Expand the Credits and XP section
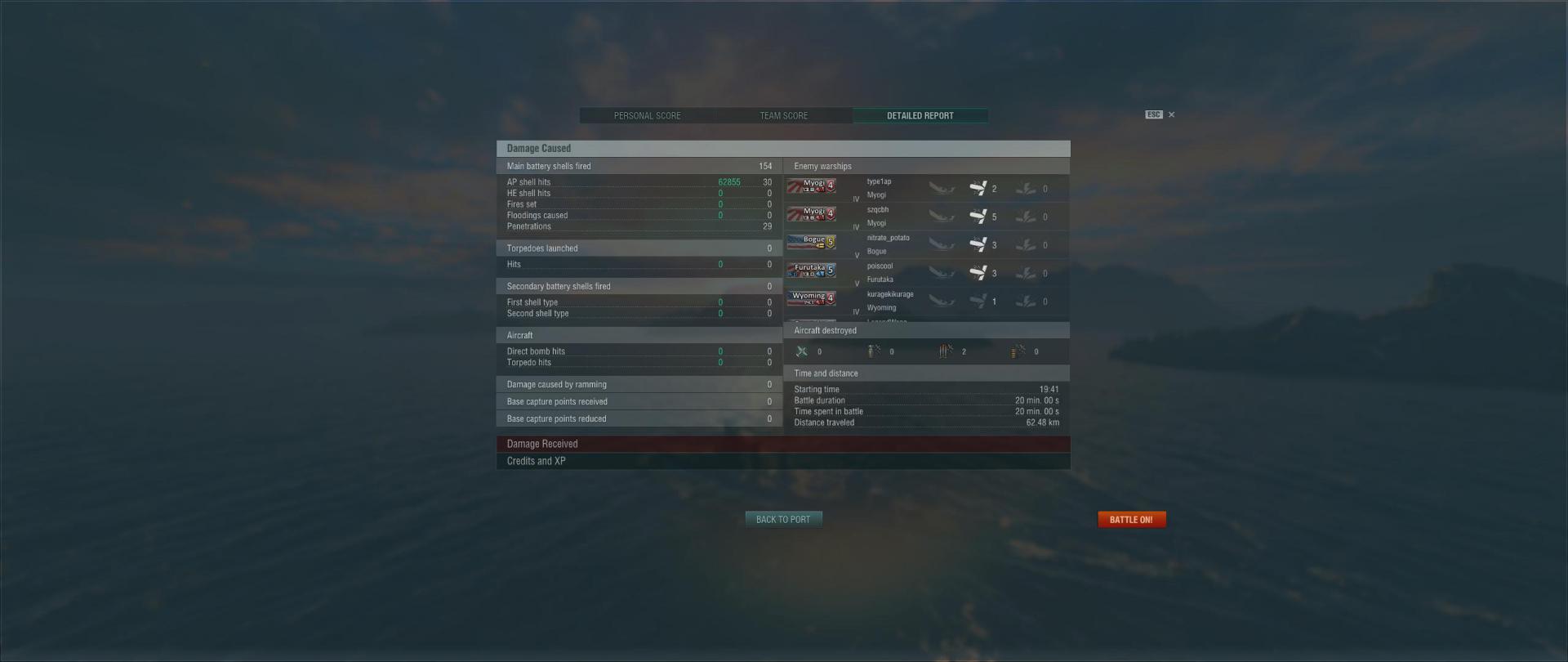Viewport: 1568px width, 662px height. [x=783, y=461]
